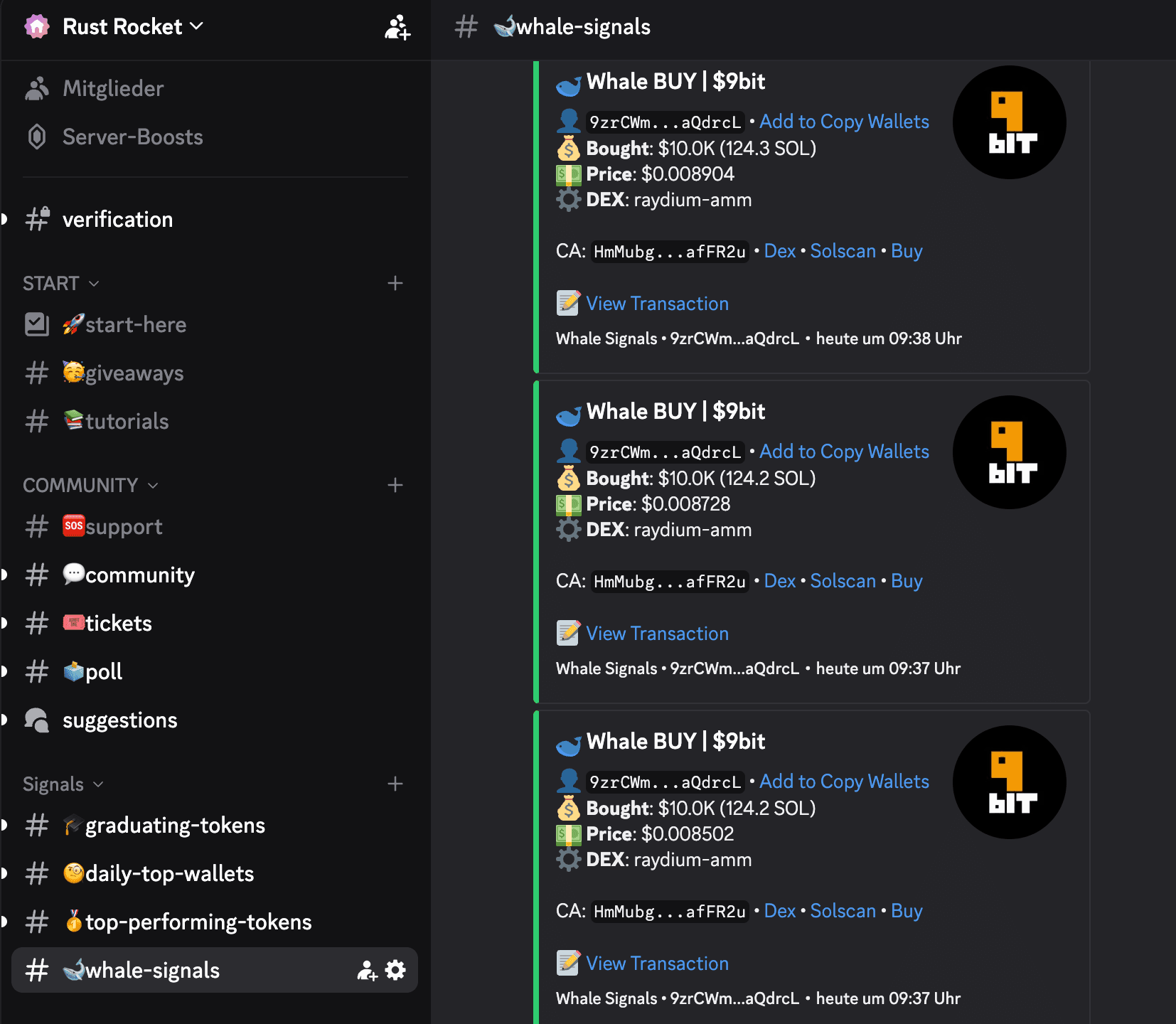Screen dimensions: 1176x1024
Task: Open the Mitglieder members list
Action: click(113, 88)
